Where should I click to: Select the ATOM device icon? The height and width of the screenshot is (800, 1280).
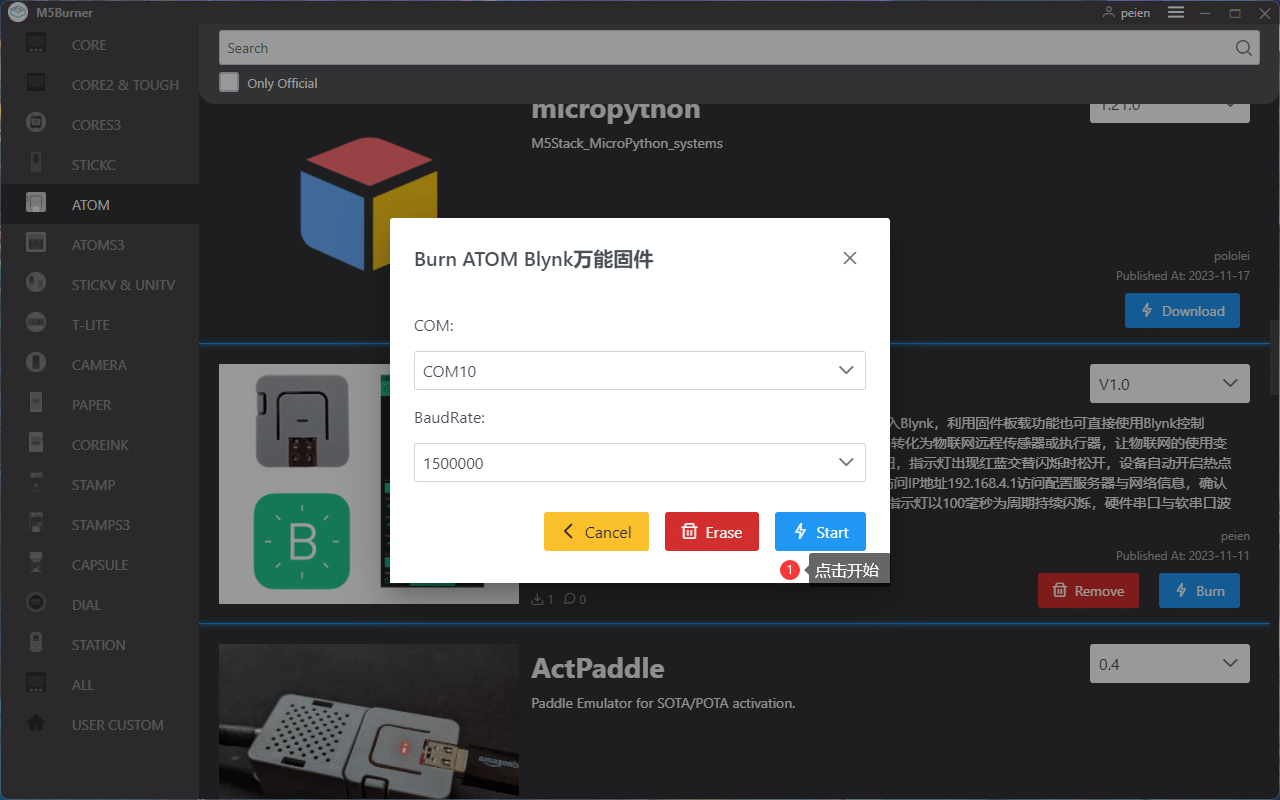[x=36, y=204]
